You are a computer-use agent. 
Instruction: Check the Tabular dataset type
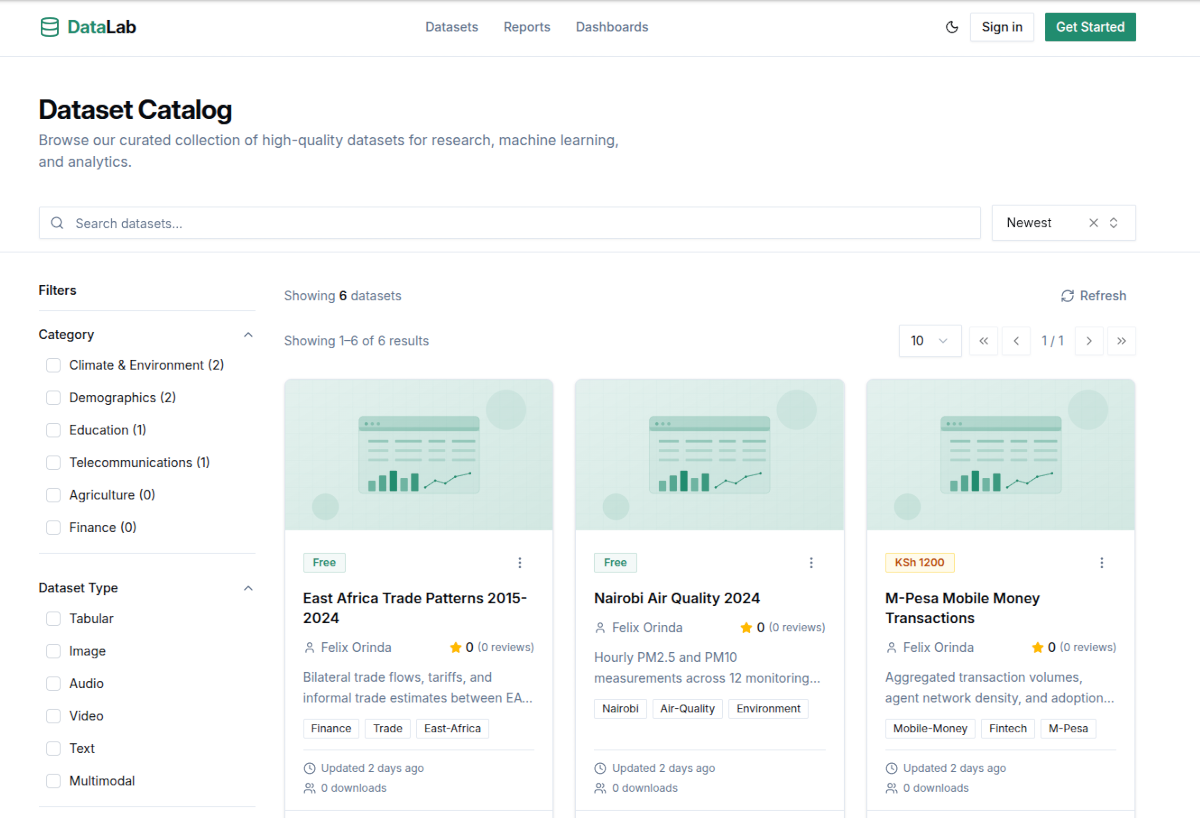54,619
